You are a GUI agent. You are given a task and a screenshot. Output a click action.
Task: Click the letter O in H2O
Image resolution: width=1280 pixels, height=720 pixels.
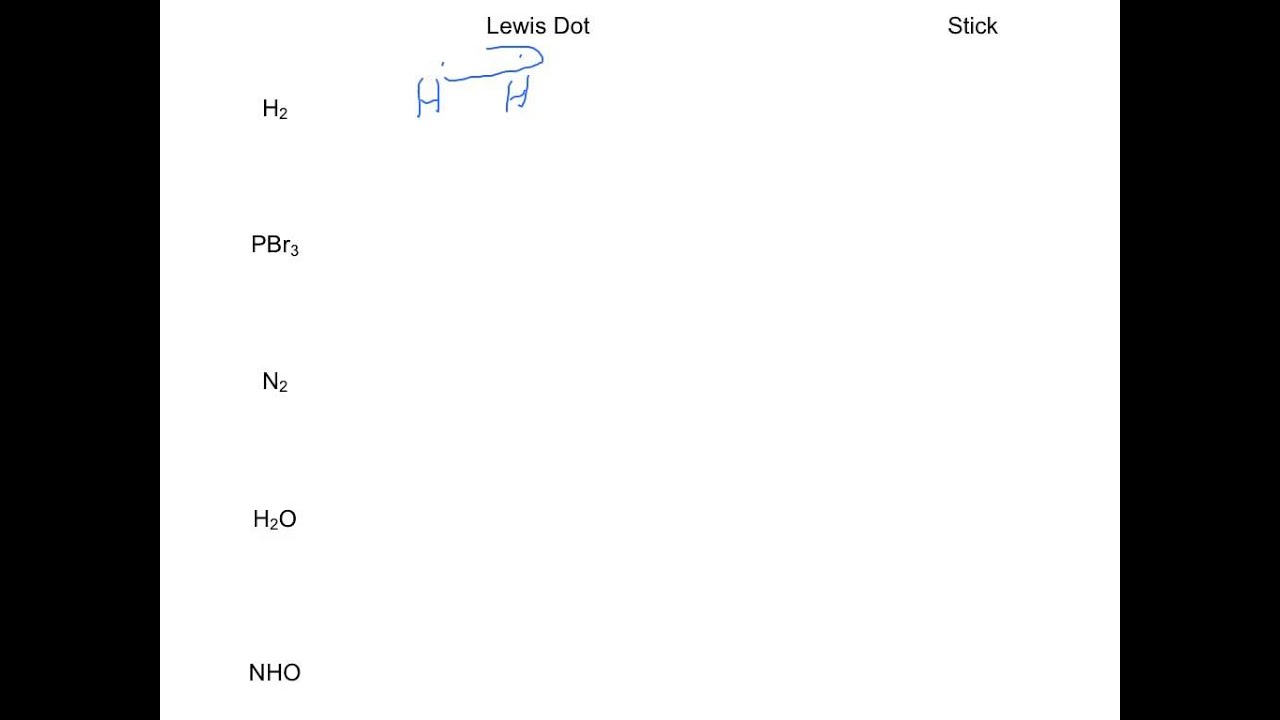(288, 519)
